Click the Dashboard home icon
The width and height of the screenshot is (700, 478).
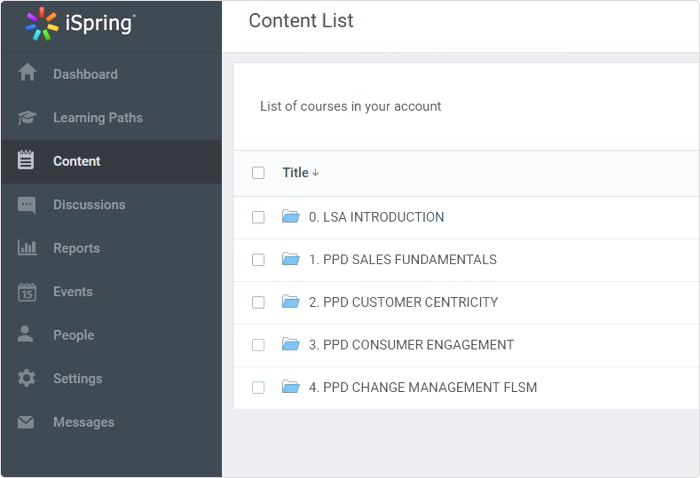(x=27, y=73)
